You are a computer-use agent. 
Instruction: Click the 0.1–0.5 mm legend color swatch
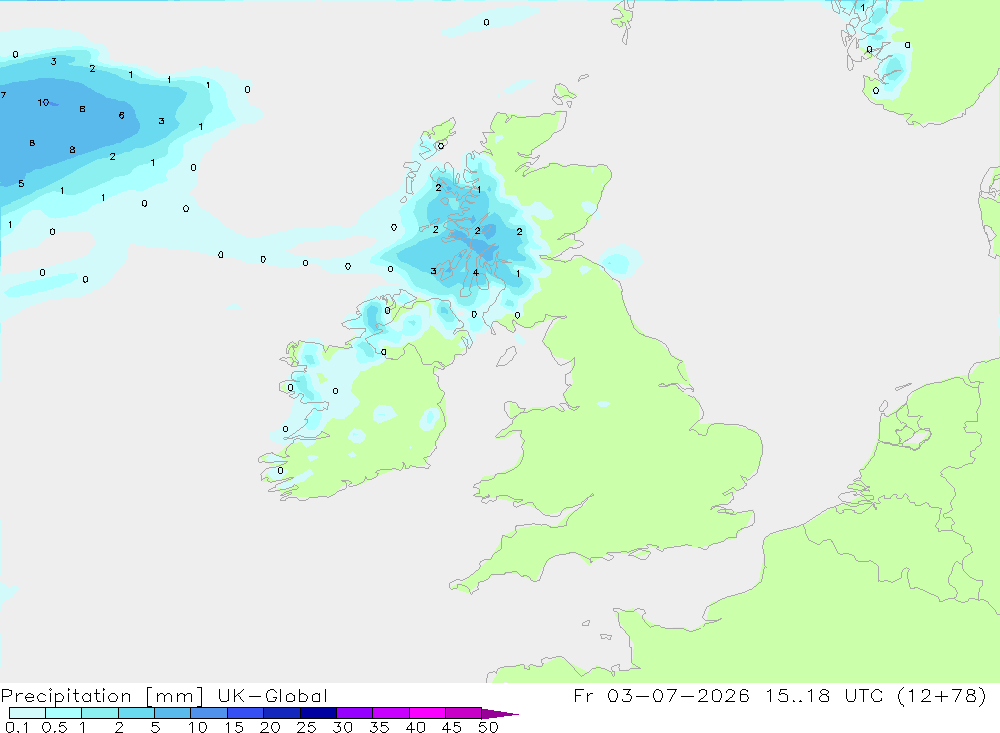coord(27,713)
